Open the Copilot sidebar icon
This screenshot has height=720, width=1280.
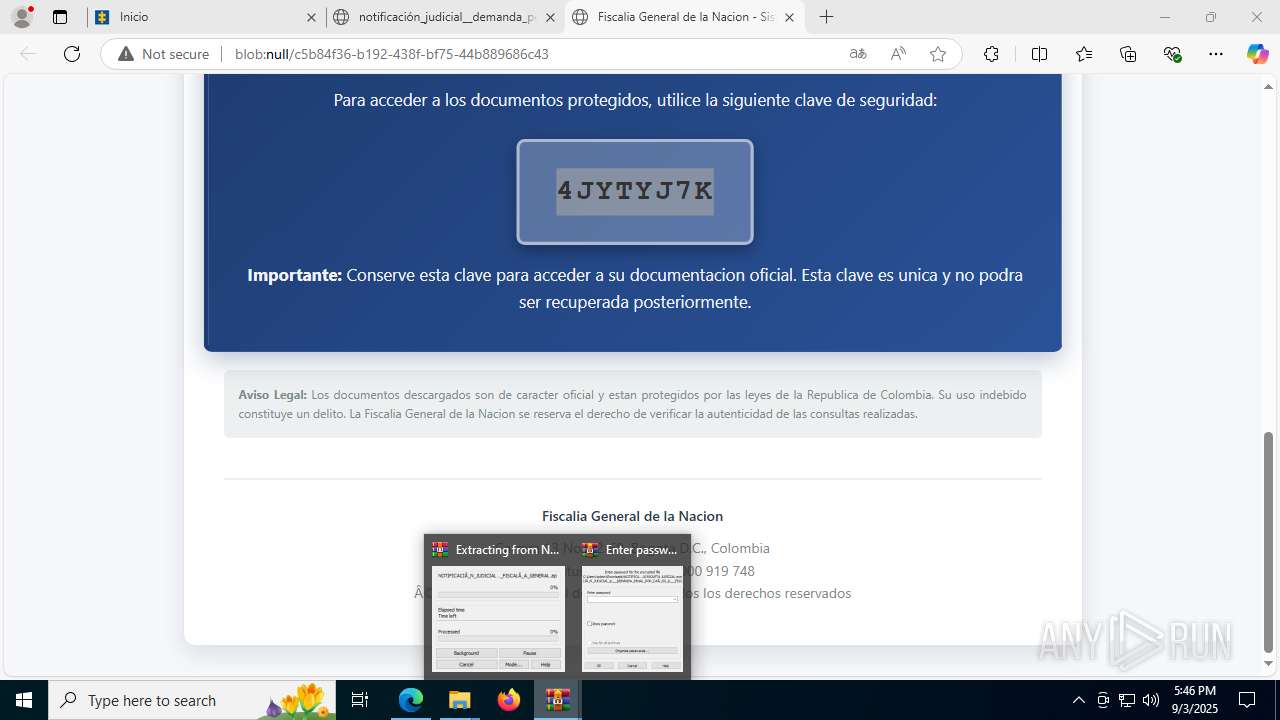tap(1257, 54)
